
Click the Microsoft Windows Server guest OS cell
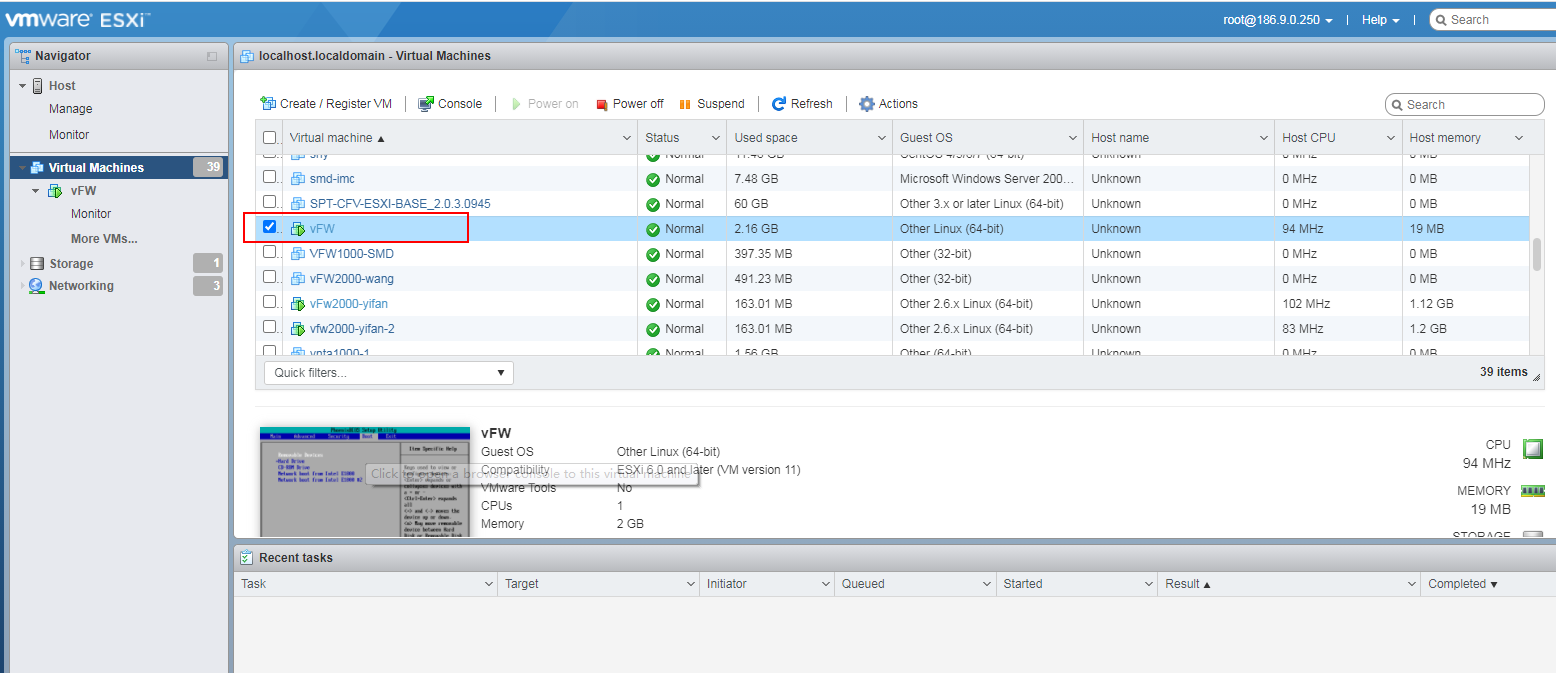click(987, 179)
